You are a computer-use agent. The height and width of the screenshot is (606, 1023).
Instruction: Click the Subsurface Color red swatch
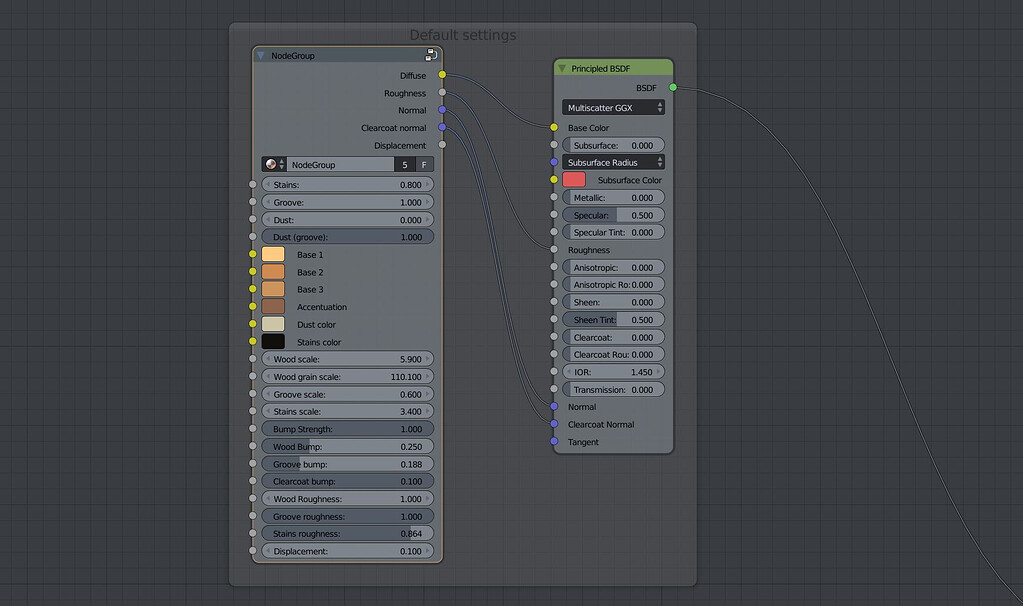pyautogui.click(x=574, y=180)
